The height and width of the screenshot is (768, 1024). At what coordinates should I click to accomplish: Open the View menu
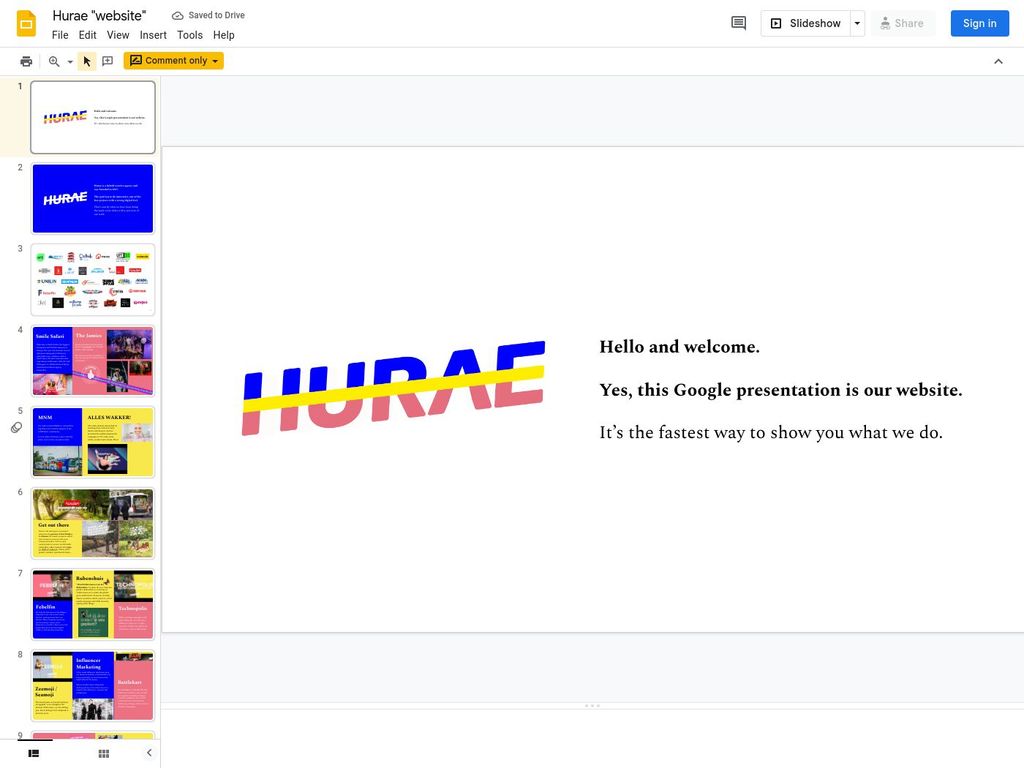(118, 35)
